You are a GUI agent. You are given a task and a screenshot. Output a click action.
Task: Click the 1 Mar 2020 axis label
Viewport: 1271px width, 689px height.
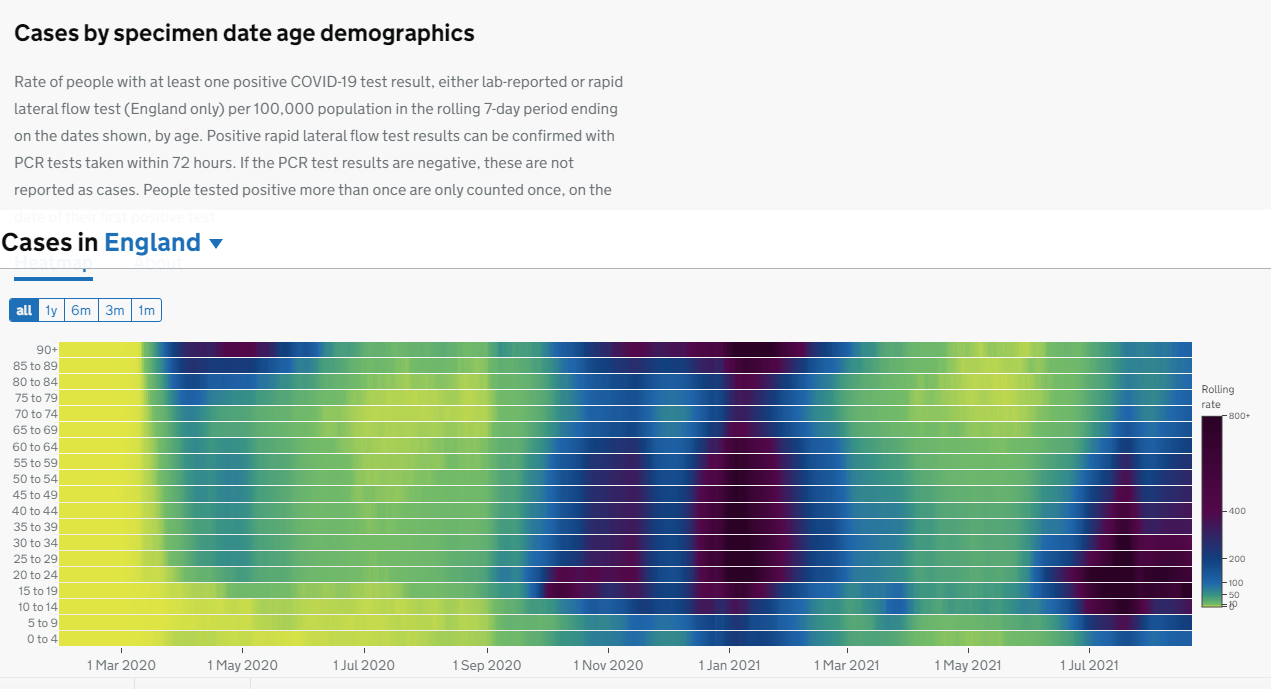pyautogui.click(x=122, y=665)
